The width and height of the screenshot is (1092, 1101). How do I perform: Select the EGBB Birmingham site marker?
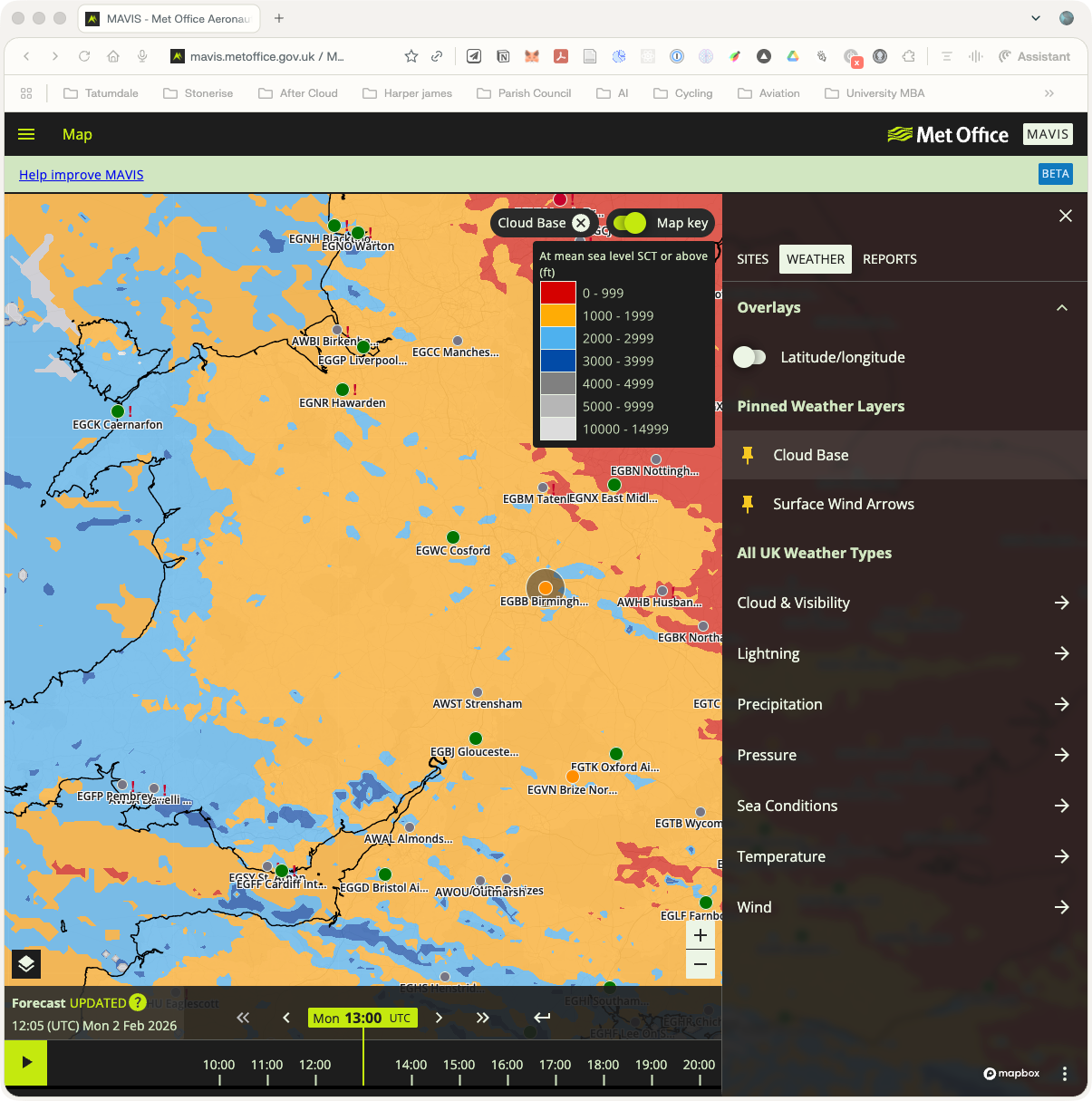click(546, 588)
